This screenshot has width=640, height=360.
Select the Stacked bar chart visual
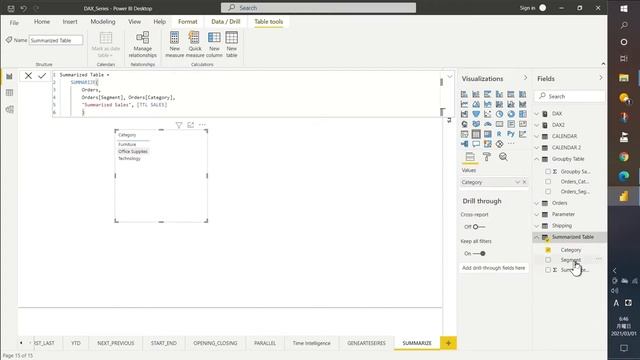click(x=464, y=94)
